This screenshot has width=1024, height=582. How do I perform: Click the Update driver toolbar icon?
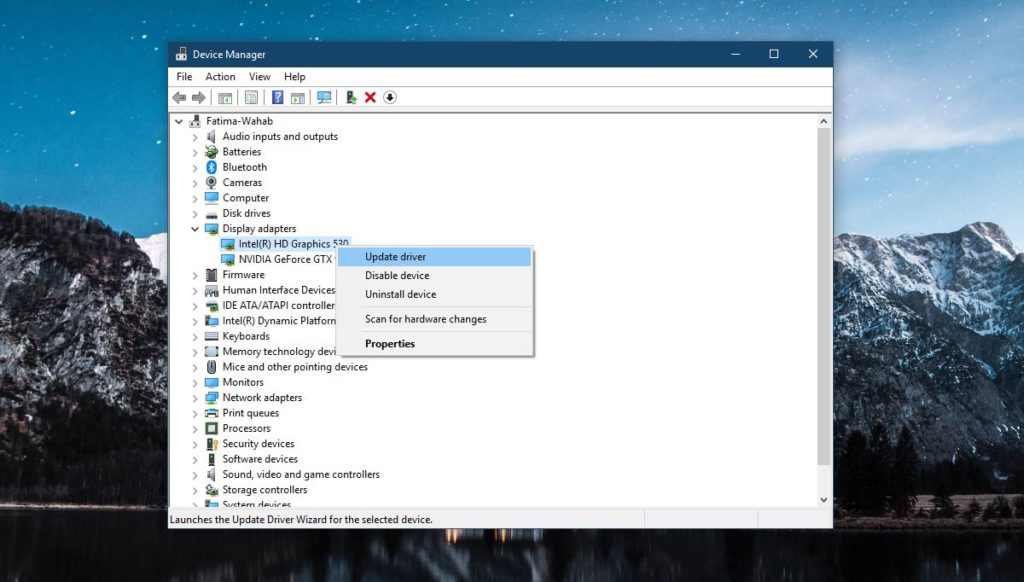(350, 97)
